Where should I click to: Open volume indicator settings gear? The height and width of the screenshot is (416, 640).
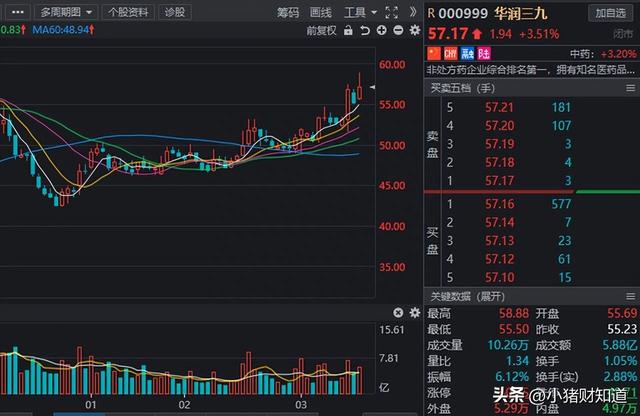tap(415, 313)
